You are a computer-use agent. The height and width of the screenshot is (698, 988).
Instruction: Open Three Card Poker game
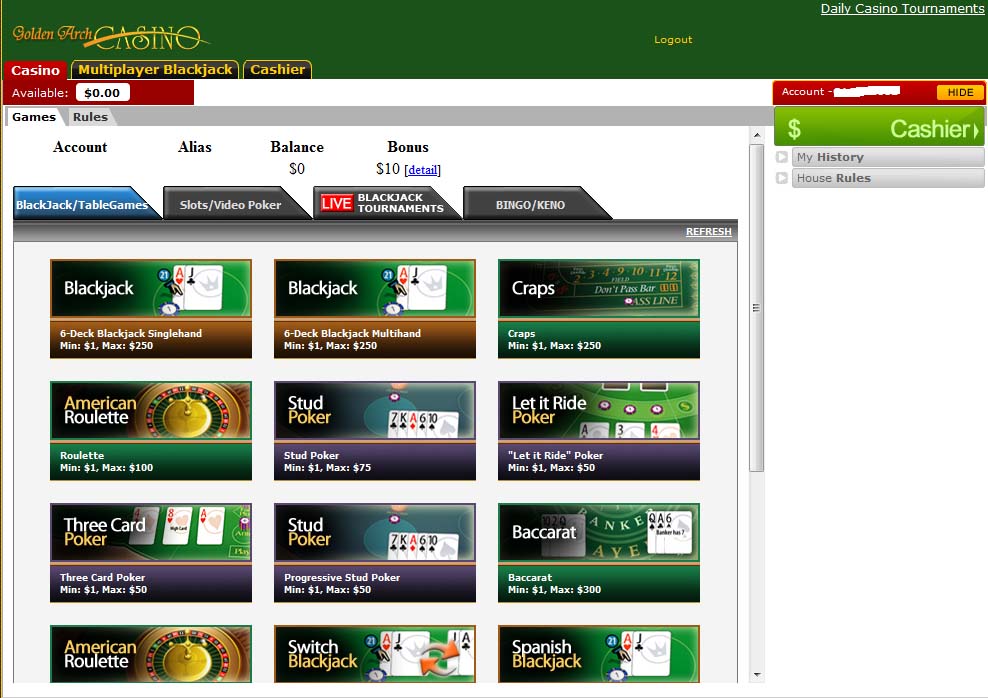pos(150,551)
